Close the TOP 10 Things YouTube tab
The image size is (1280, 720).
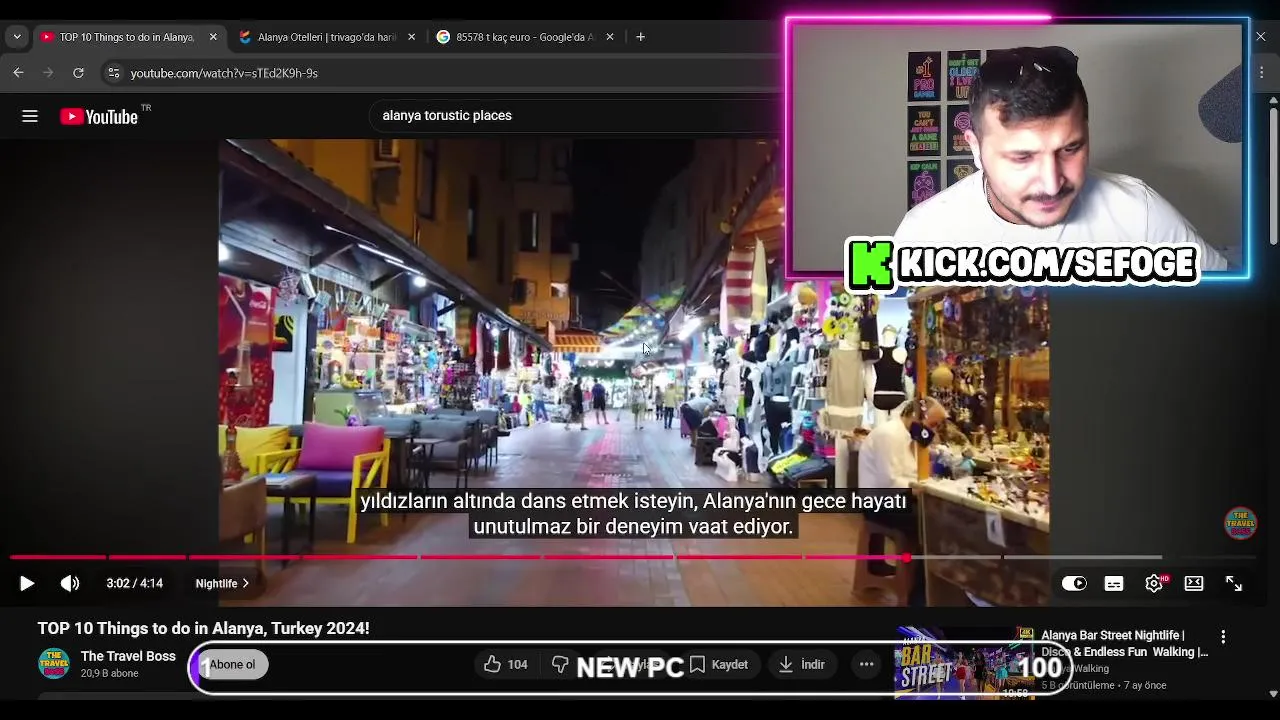tap(213, 37)
